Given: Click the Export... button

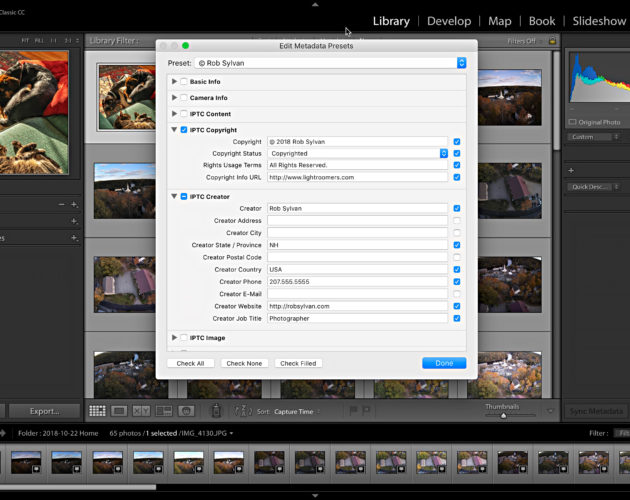Looking at the screenshot, I should point(44,411).
